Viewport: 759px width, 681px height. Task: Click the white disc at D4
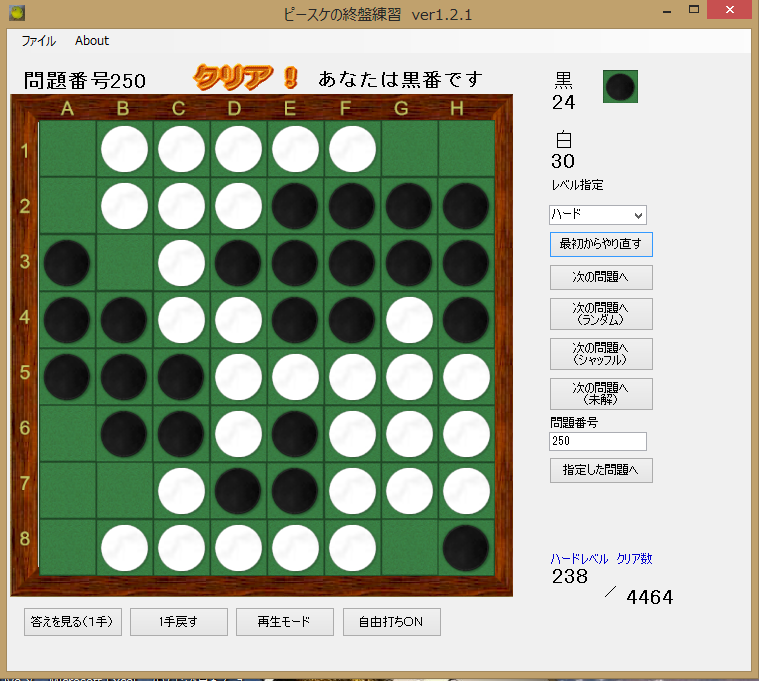[x=238, y=320]
